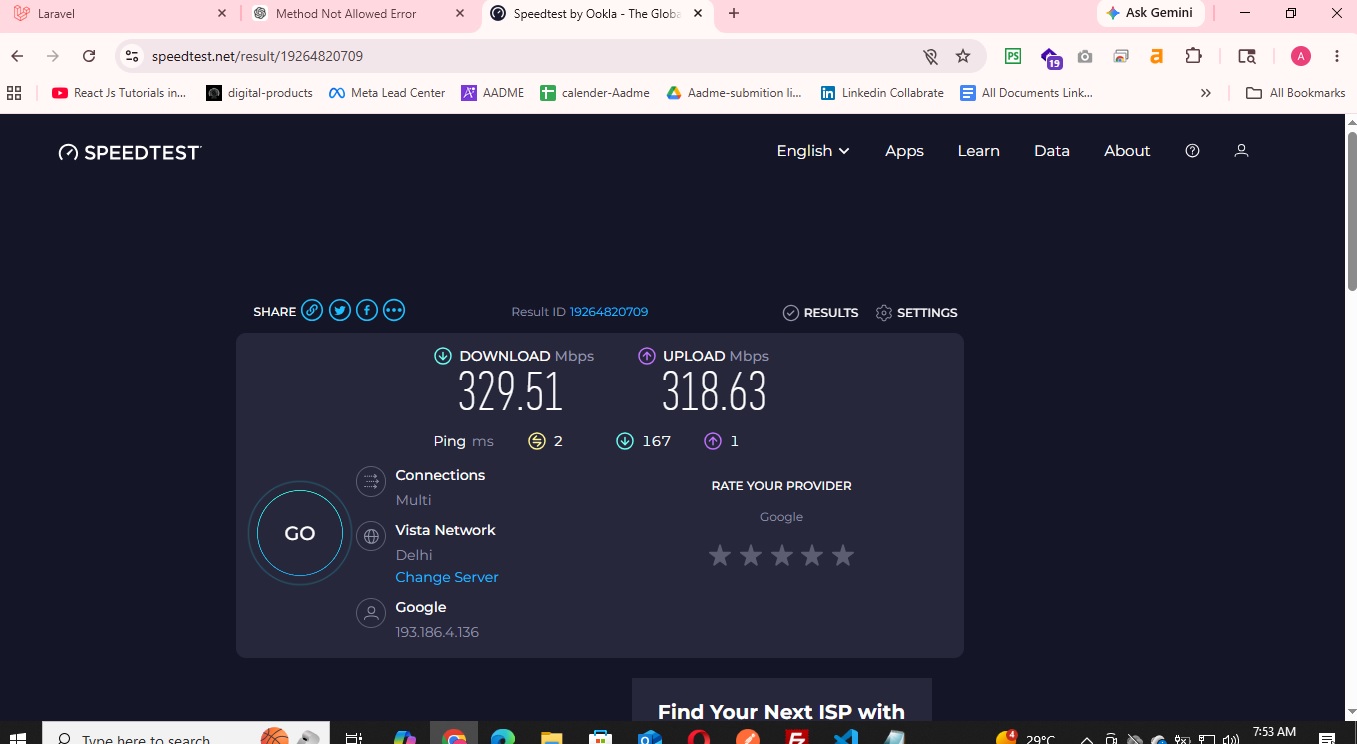1357x744 pixels.
Task: Open the Apps menu item
Action: [904, 151]
